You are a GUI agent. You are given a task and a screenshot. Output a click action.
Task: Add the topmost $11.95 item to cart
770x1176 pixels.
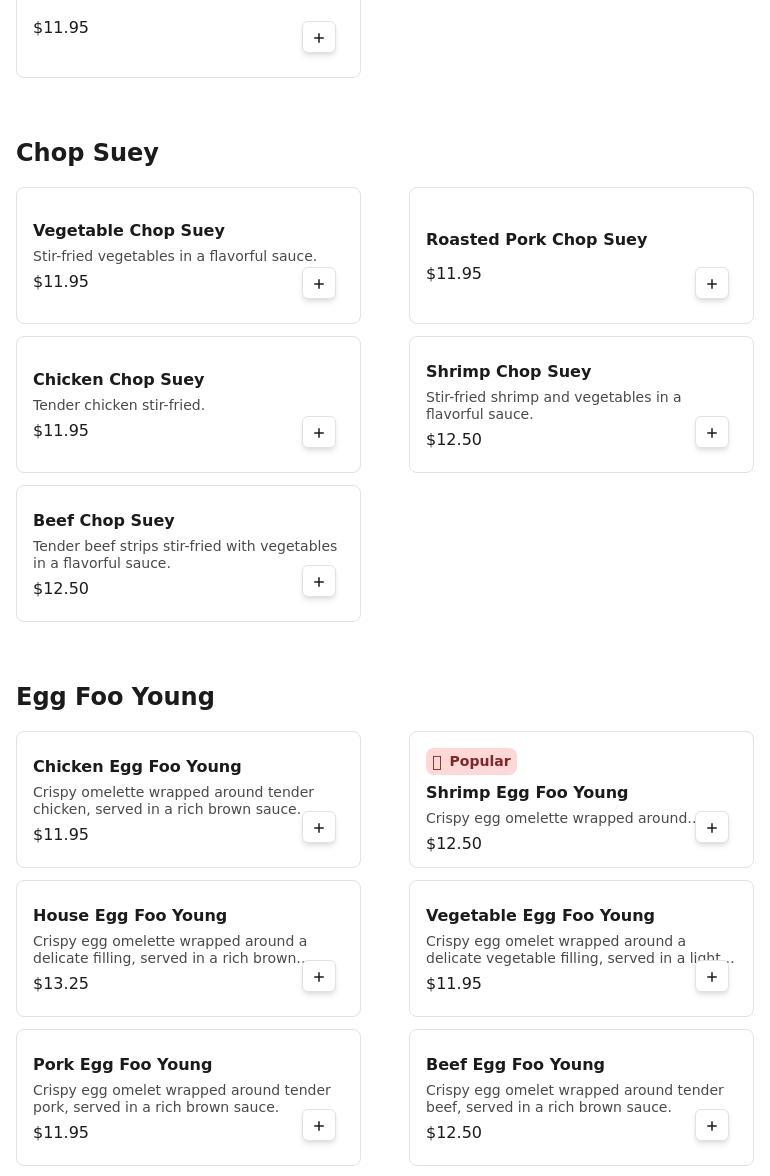tap(319, 38)
